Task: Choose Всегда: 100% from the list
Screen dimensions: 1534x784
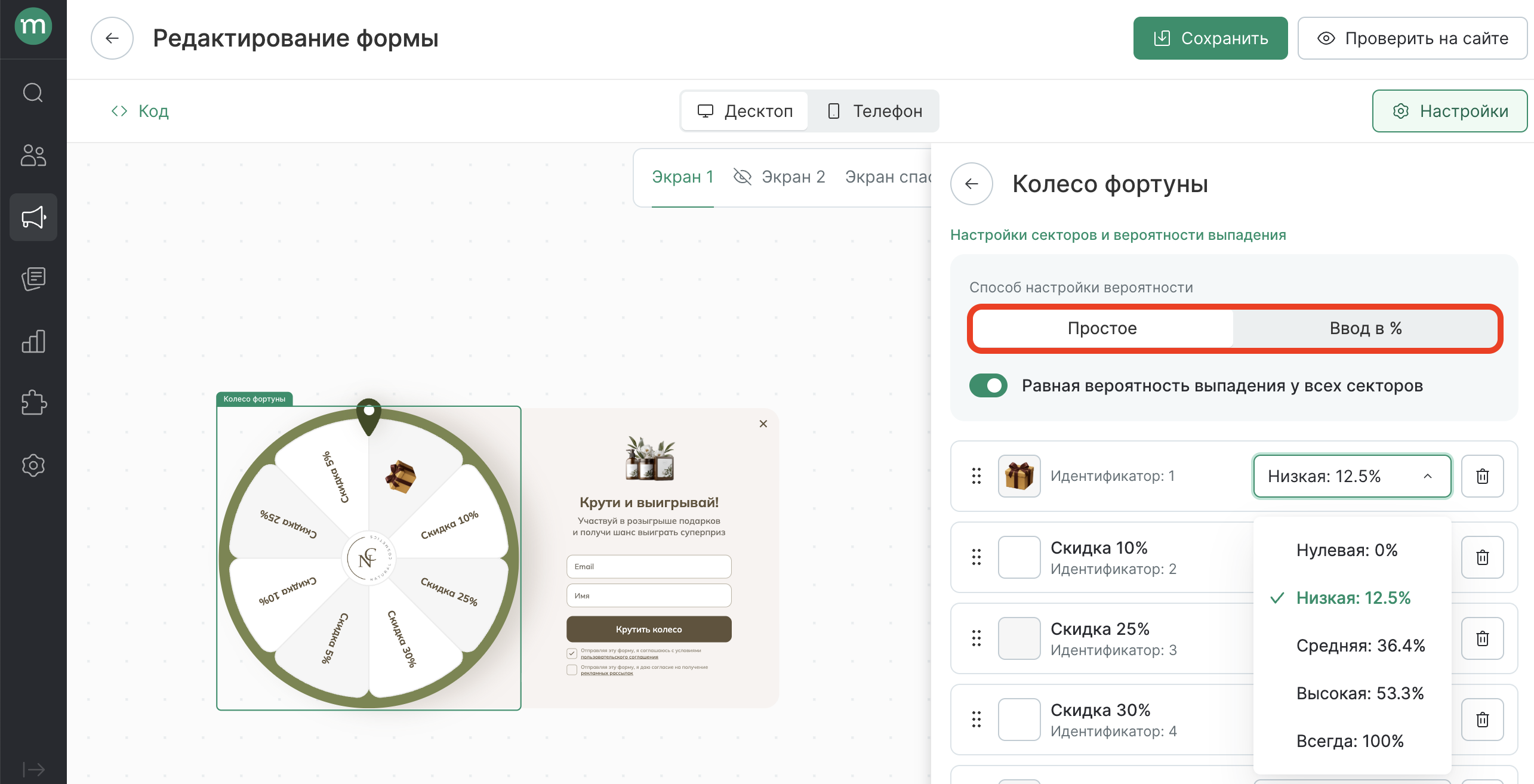Action: click(x=1350, y=741)
